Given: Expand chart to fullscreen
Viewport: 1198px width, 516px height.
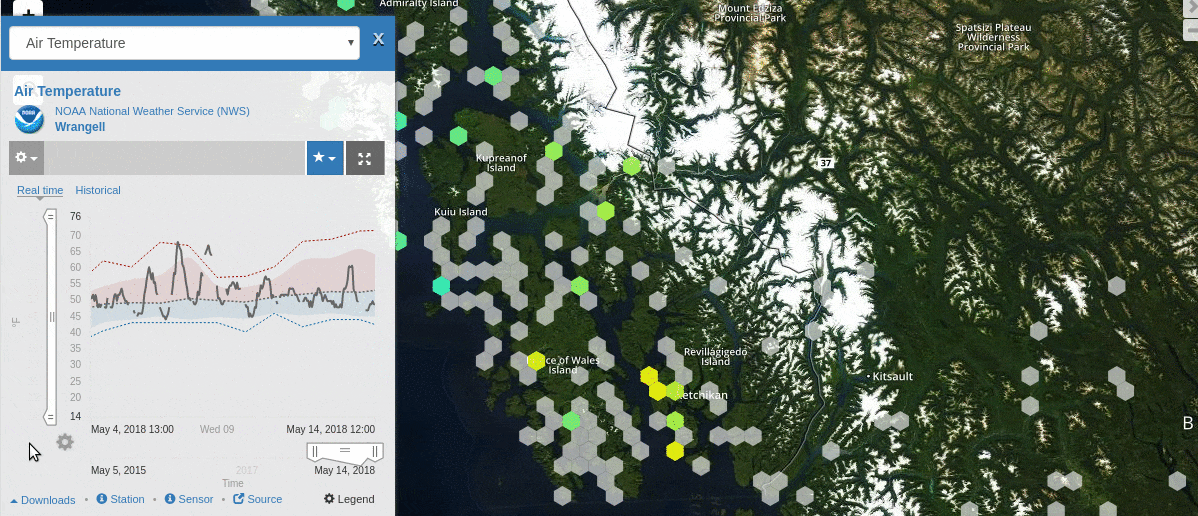Looking at the screenshot, I should point(365,158).
